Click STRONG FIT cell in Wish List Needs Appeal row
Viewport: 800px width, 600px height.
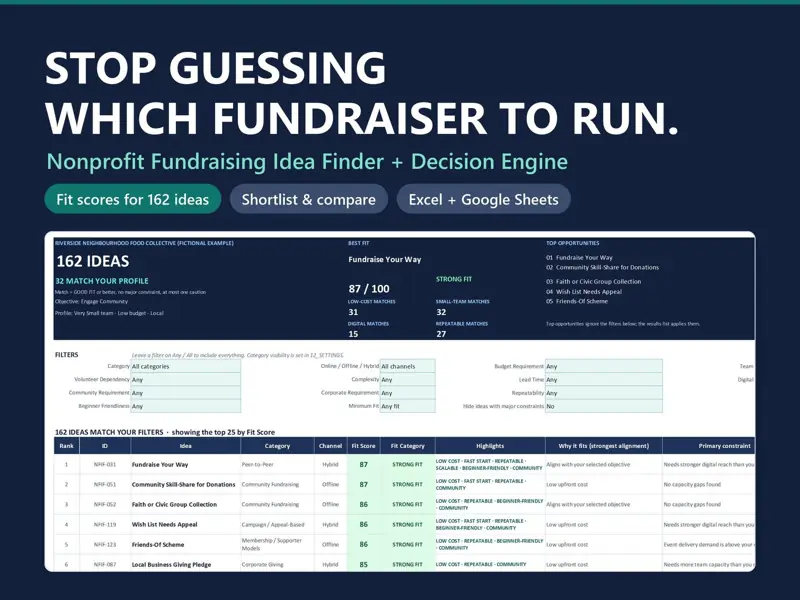click(407, 524)
